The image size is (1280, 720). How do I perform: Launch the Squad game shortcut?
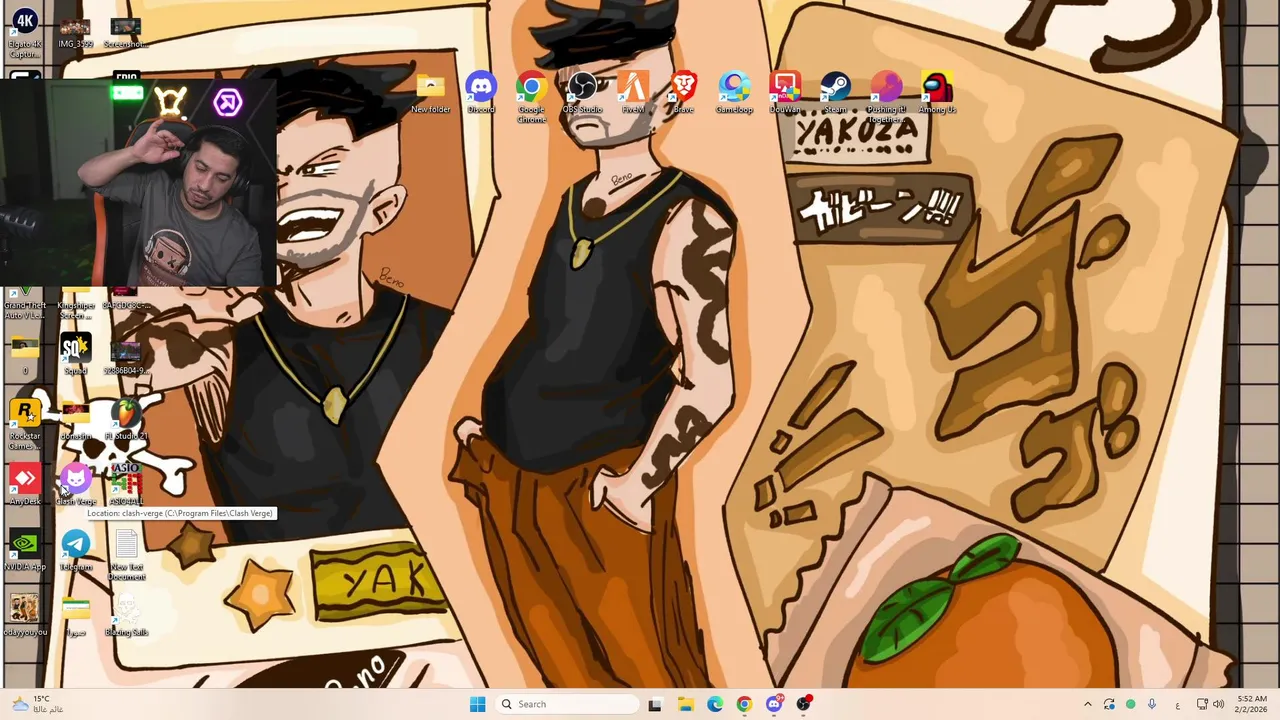[x=76, y=354]
